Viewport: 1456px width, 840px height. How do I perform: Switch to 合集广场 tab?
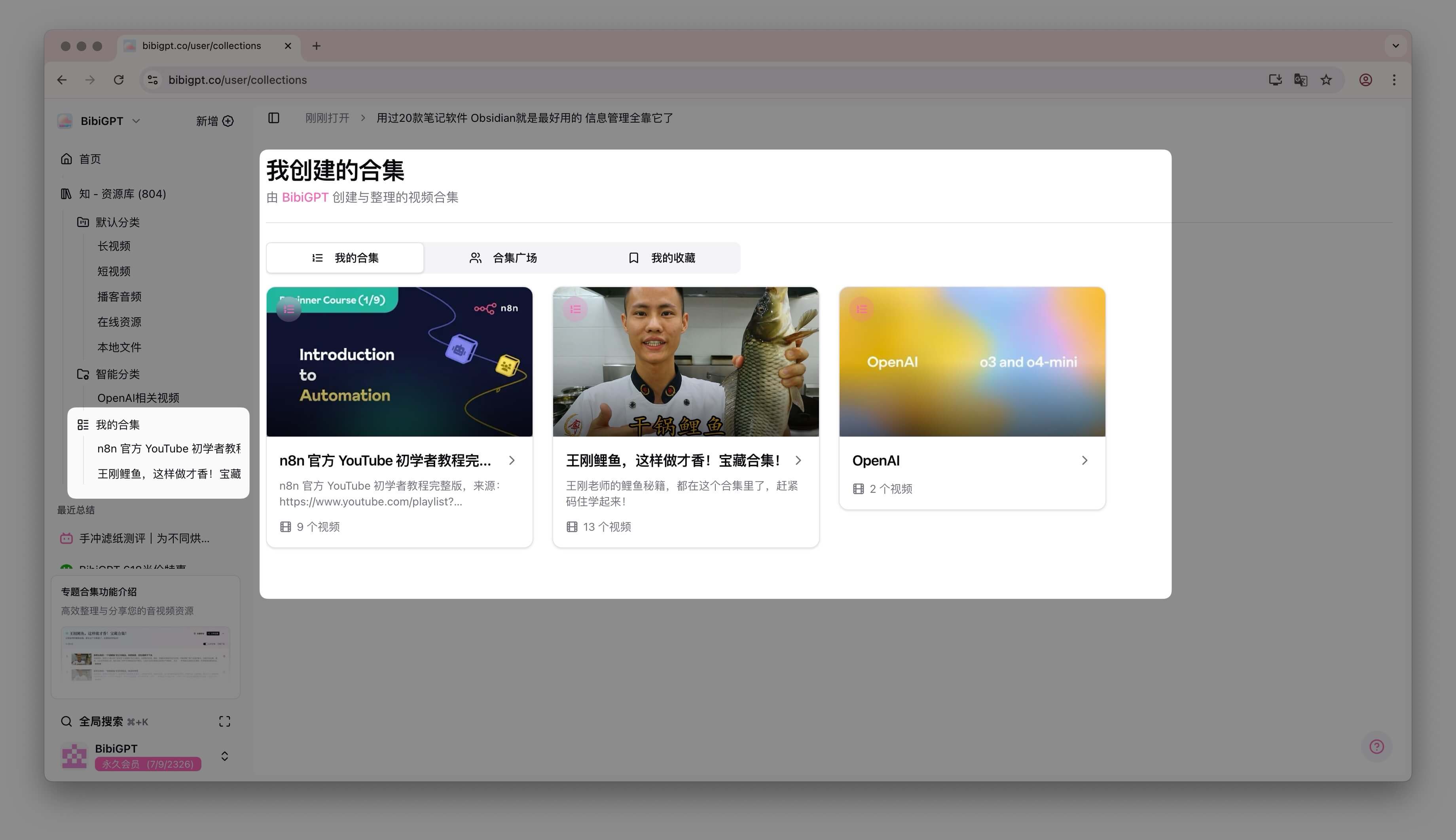(x=502, y=258)
